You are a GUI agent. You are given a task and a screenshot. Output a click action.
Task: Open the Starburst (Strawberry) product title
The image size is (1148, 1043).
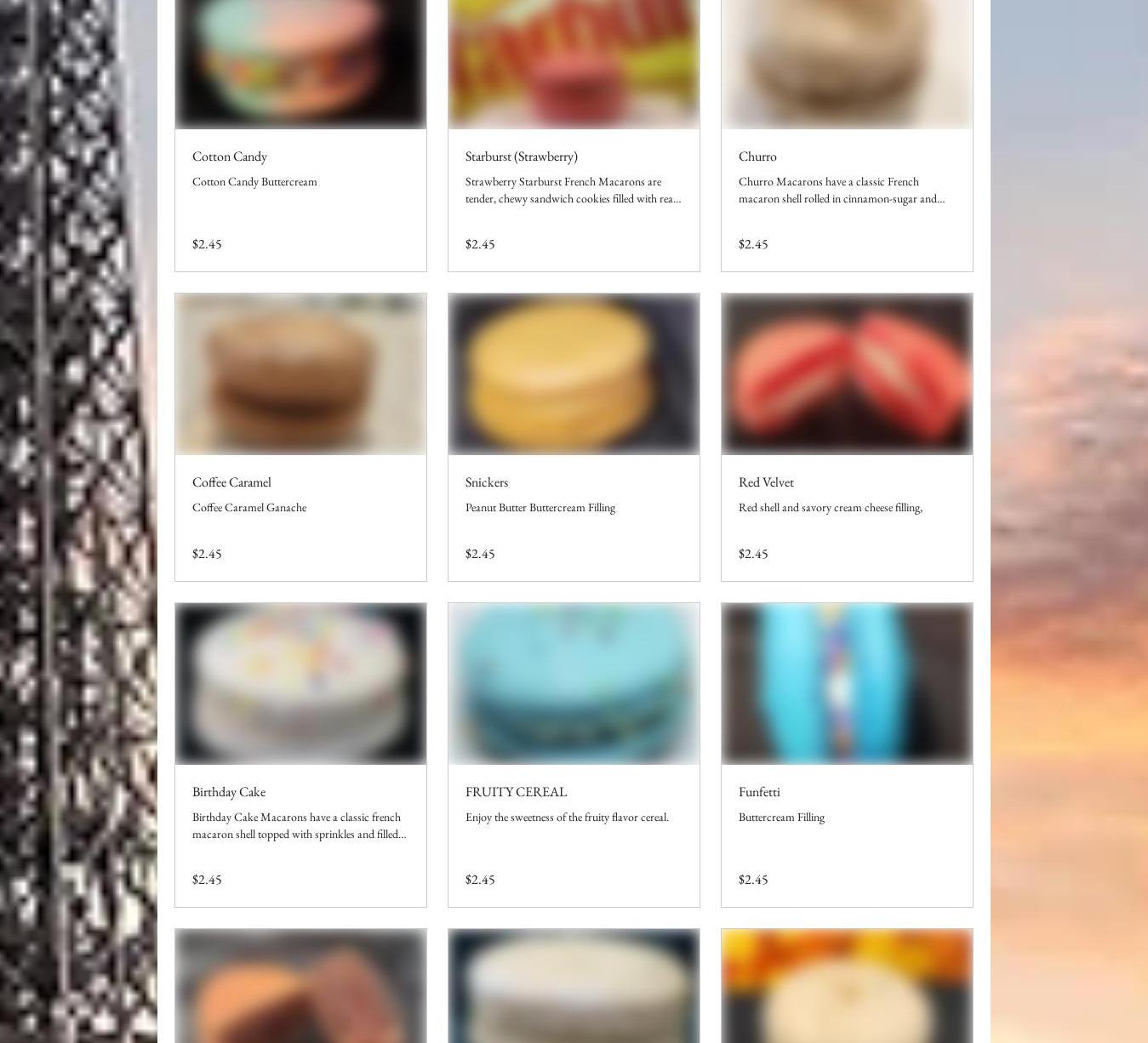(521, 156)
